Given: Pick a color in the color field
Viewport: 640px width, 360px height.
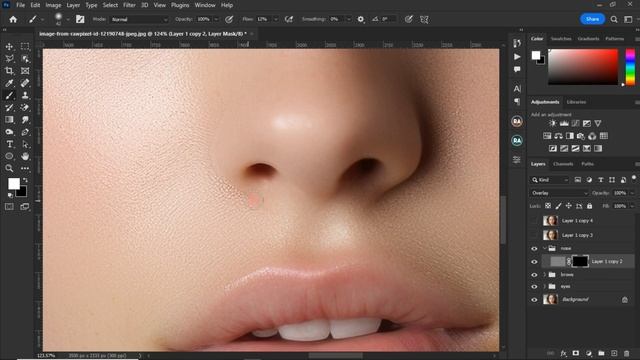Looking at the screenshot, I should [583, 67].
